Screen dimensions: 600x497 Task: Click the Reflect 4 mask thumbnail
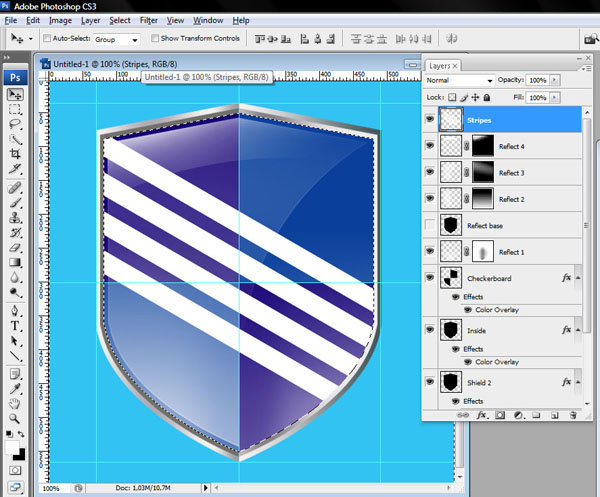click(483, 145)
